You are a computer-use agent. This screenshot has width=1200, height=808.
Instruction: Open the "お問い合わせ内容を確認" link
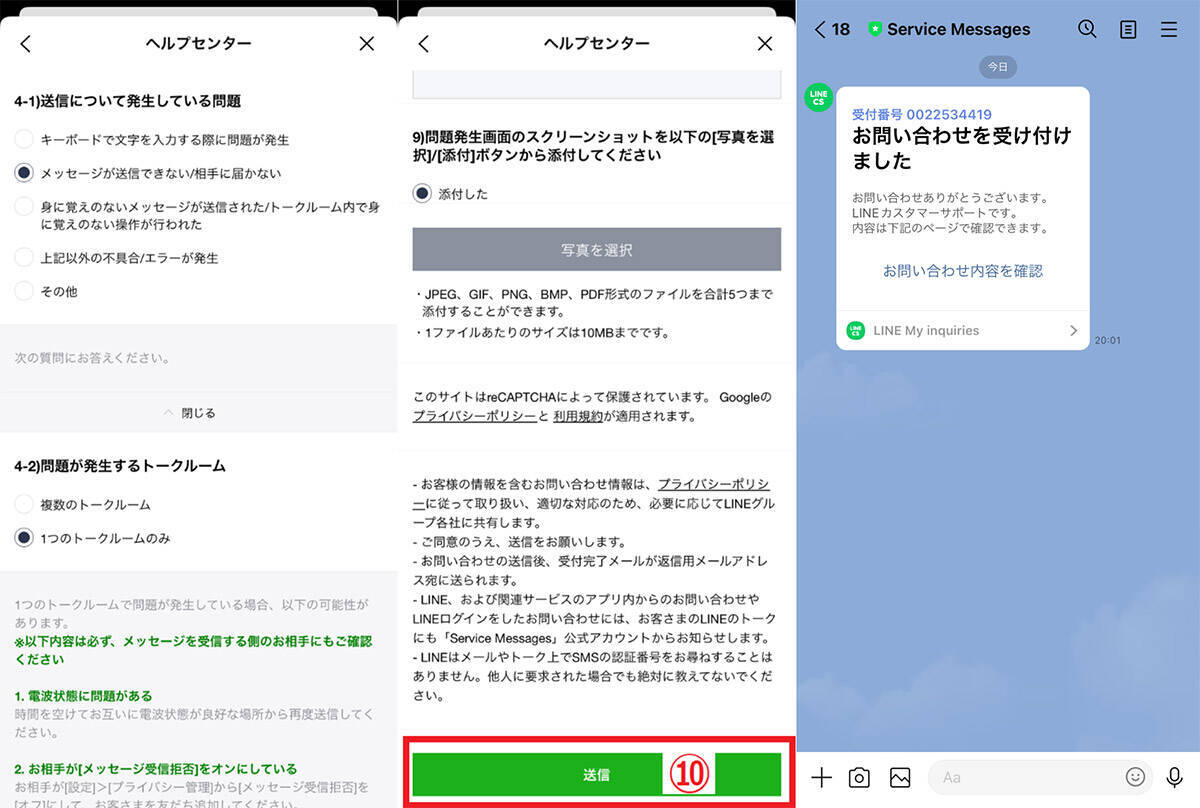click(962, 271)
